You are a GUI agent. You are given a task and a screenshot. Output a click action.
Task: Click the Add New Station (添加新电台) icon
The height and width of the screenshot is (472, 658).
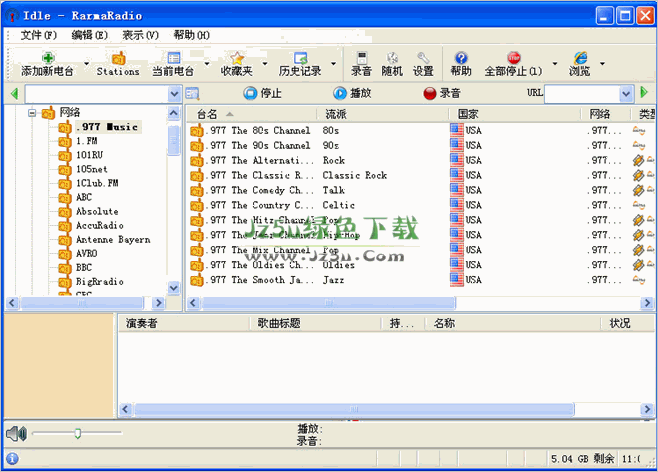(48, 57)
